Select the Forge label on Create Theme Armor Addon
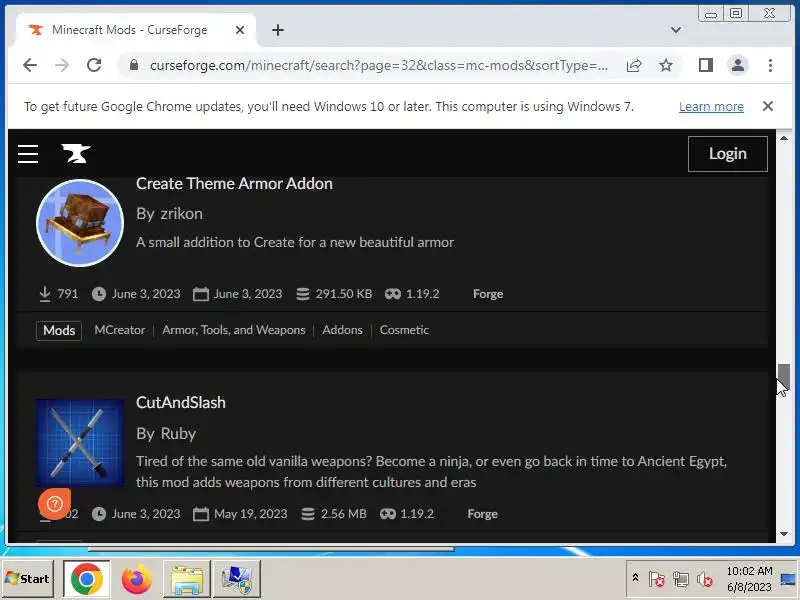This screenshot has width=800, height=600. [488, 294]
